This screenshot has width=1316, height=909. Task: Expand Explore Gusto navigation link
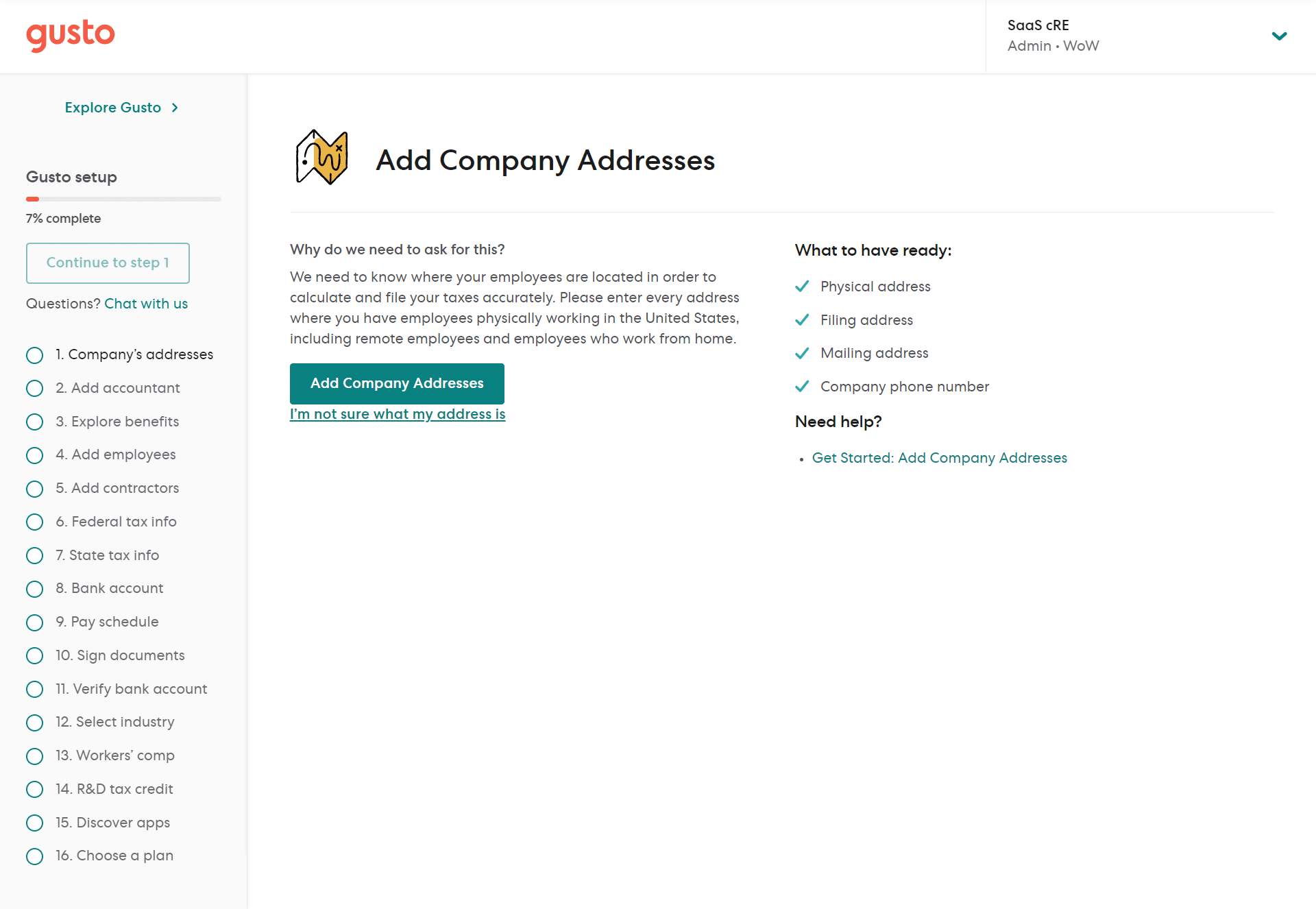pyautogui.click(x=119, y=107)
